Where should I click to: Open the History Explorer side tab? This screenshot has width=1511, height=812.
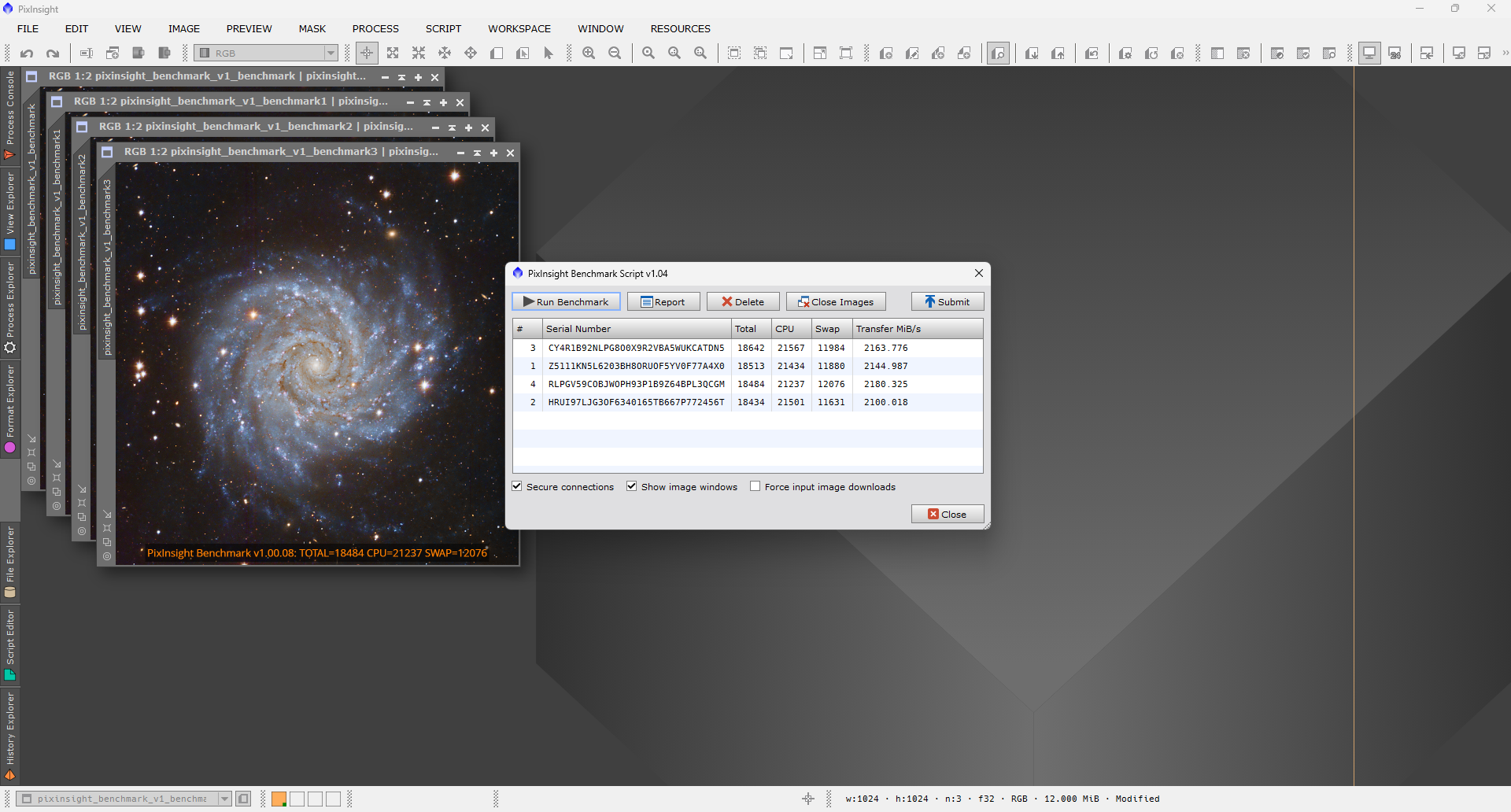[10, 735]
